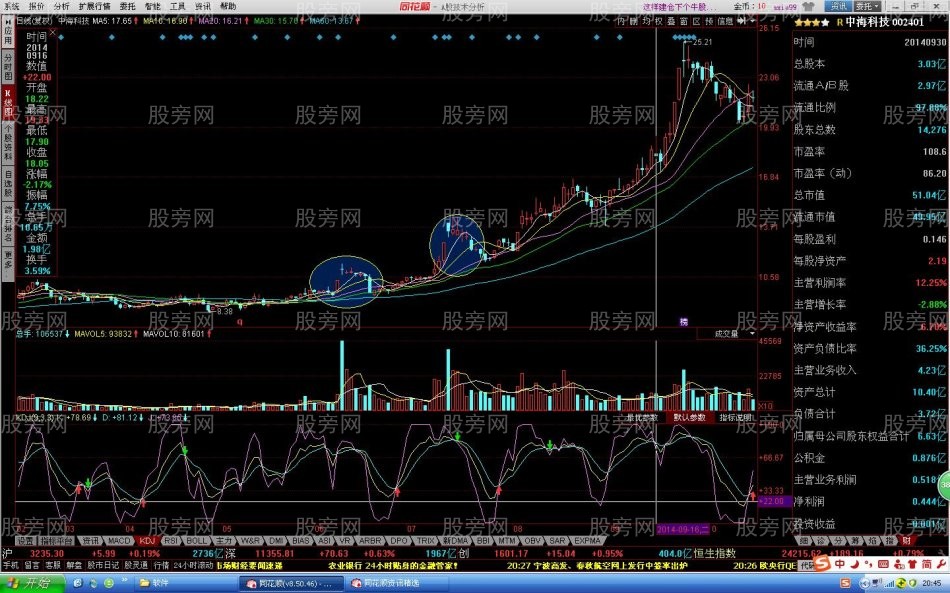950x593 pixels.
Task: Select the KDJ indicator tab
Action: pos(147,540)
